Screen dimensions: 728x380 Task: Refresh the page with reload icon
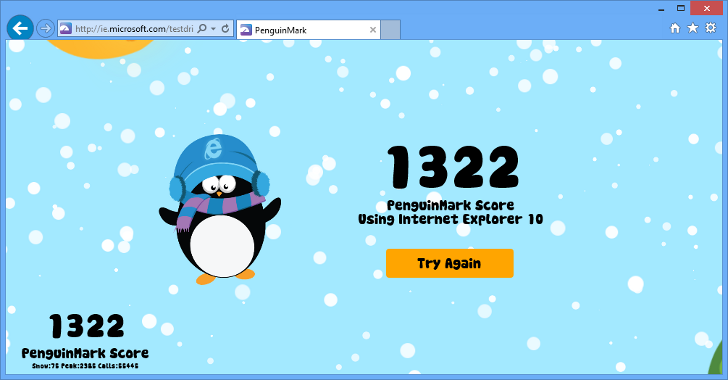pyautogui.click(x=225, y=29)
